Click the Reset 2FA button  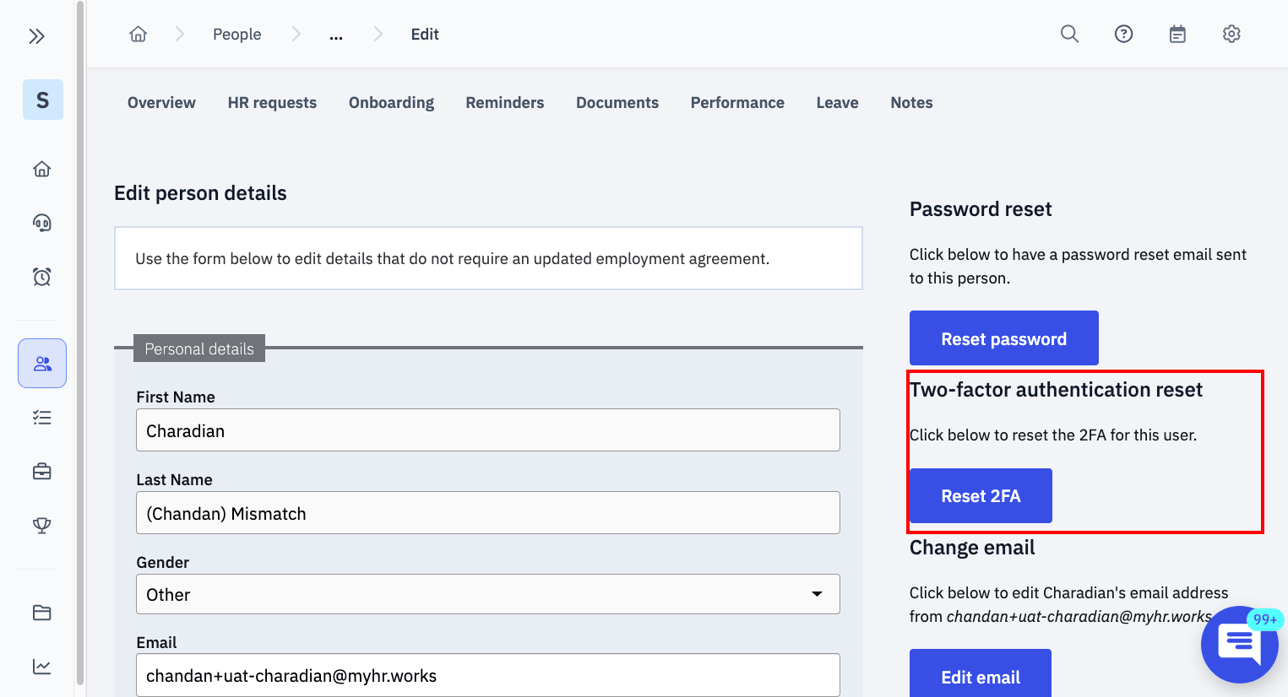pyautogui.click(x=981, y=495)
